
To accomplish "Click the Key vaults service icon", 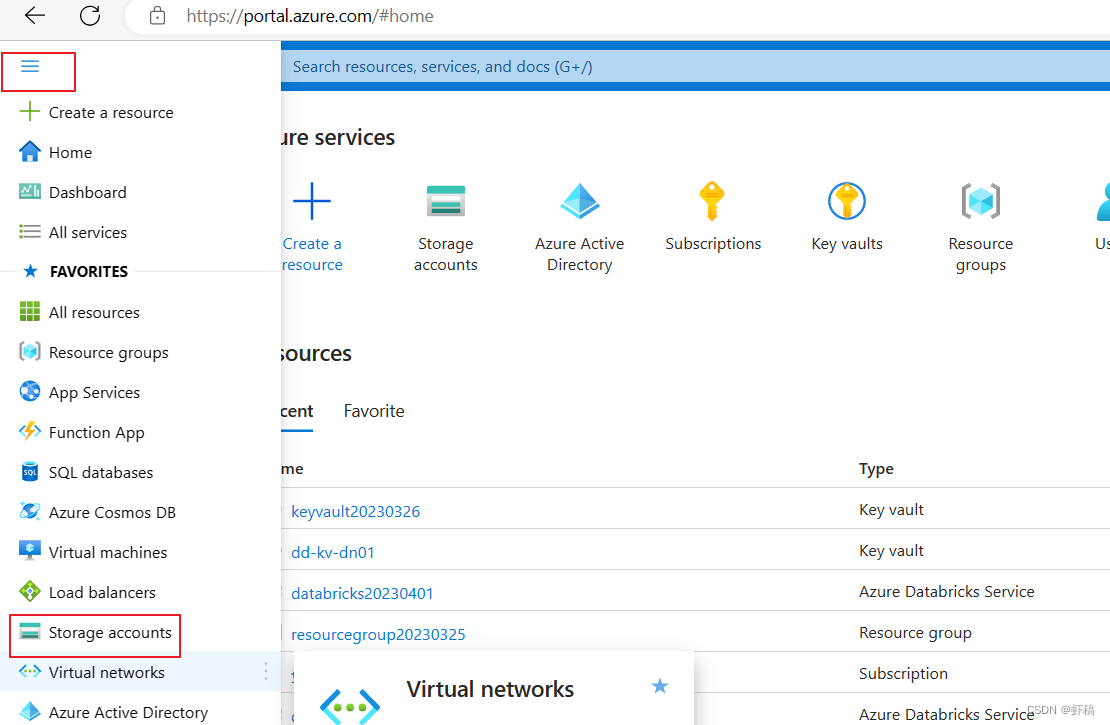I will point(846,200).
